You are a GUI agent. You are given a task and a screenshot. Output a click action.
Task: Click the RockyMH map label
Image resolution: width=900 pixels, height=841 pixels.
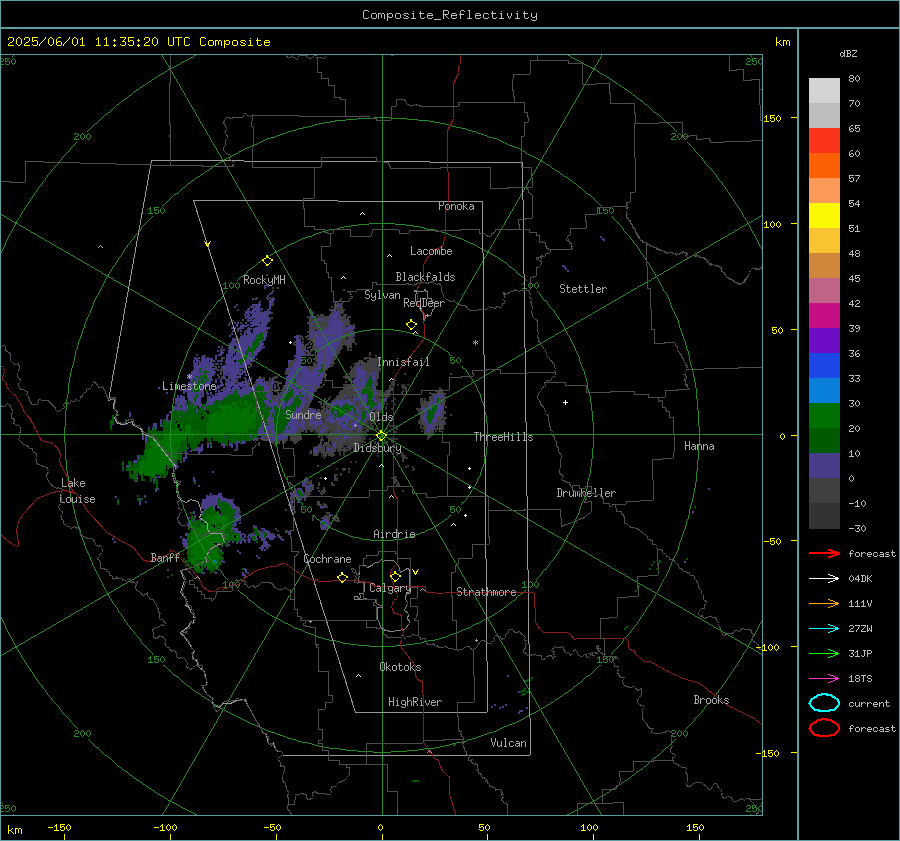click(264, 280)
